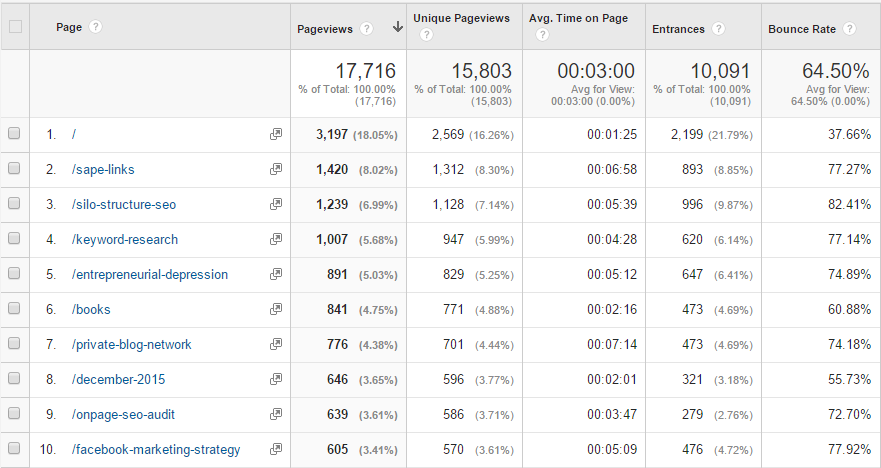Click Pageviews descending sort arrow
The height and width of the screenshot is (468, 881).
(398, 27)
